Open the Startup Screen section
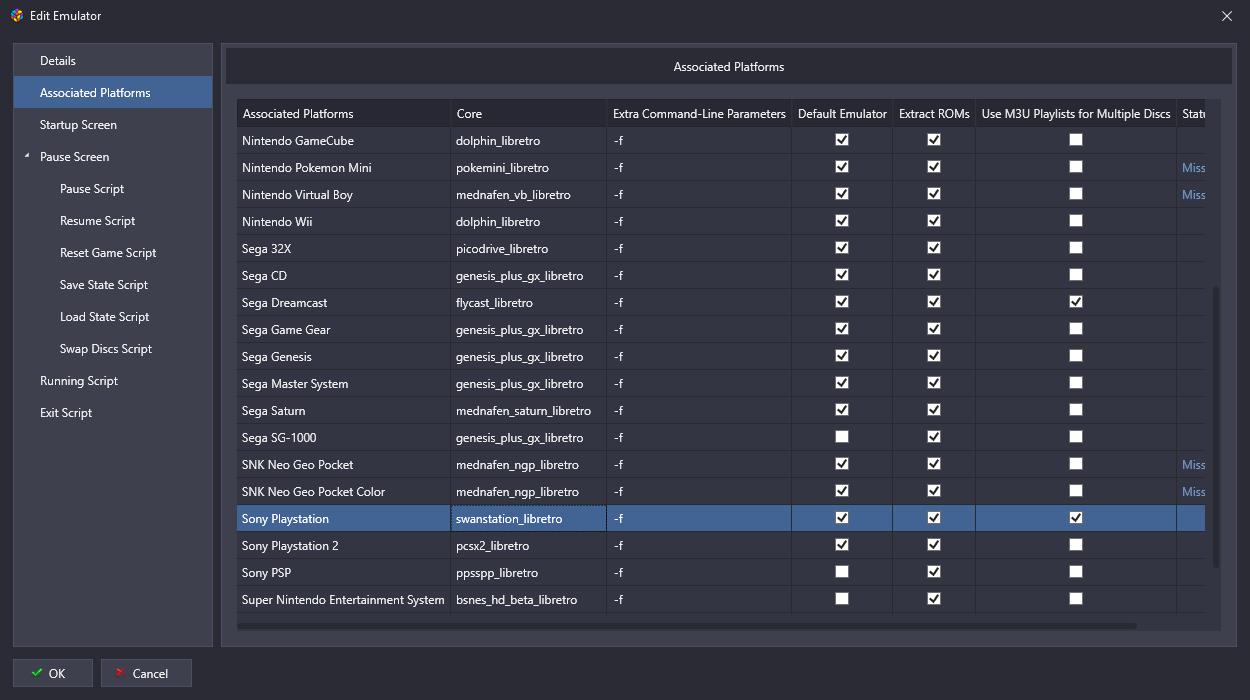The width and height of the screenshot is (1250, 700). 113,125
